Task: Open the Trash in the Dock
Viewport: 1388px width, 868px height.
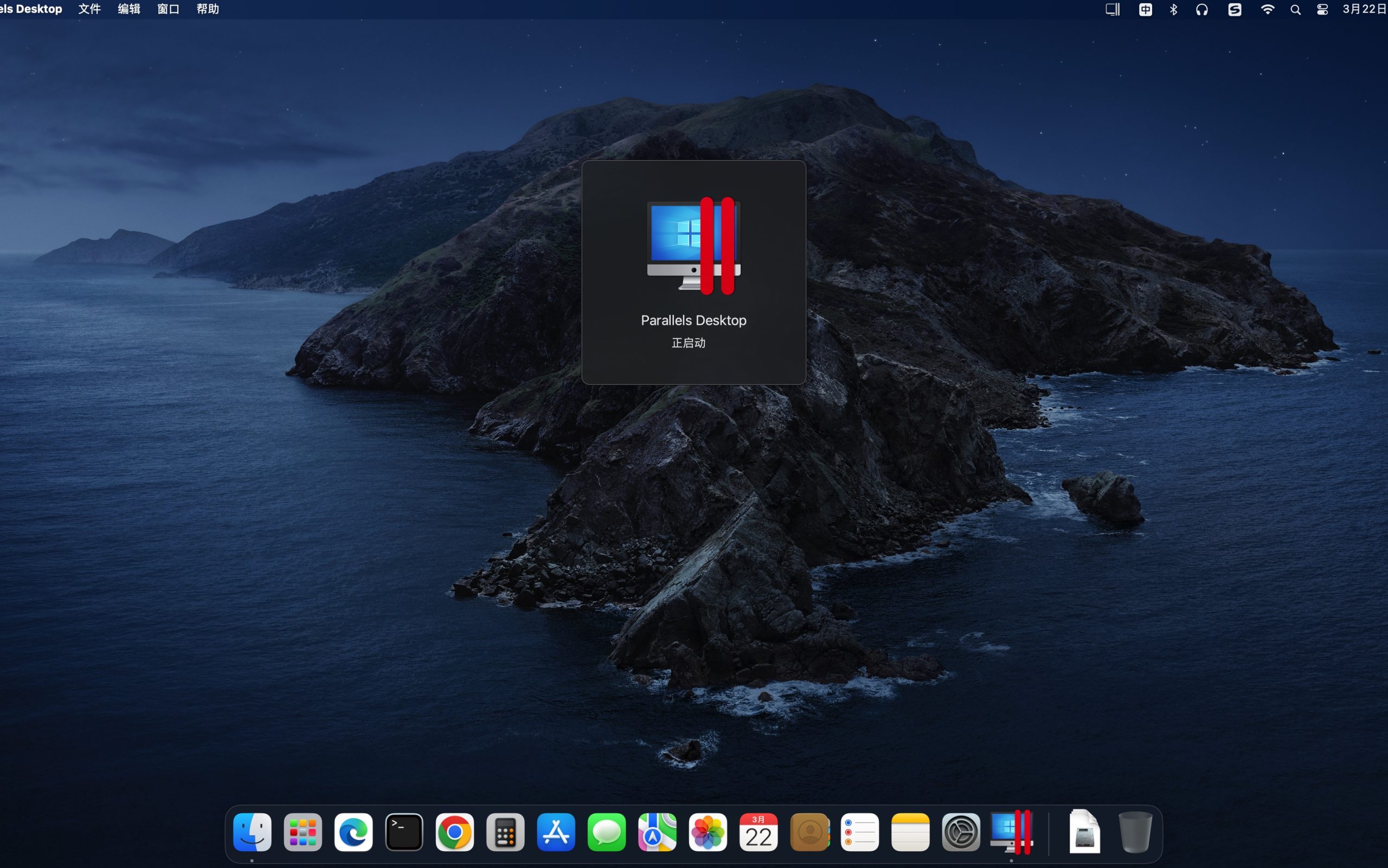Action: tap(1135, 832)
